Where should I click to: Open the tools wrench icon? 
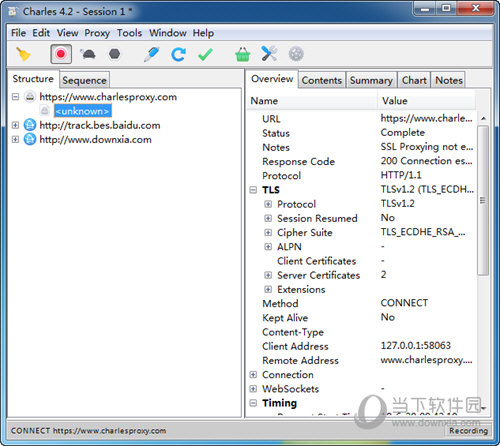[269, 54]
